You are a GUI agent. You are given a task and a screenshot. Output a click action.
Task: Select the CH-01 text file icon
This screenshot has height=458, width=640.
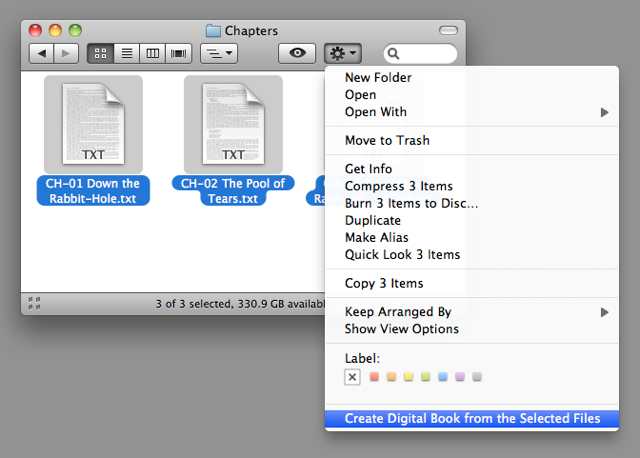coord(93,124)
